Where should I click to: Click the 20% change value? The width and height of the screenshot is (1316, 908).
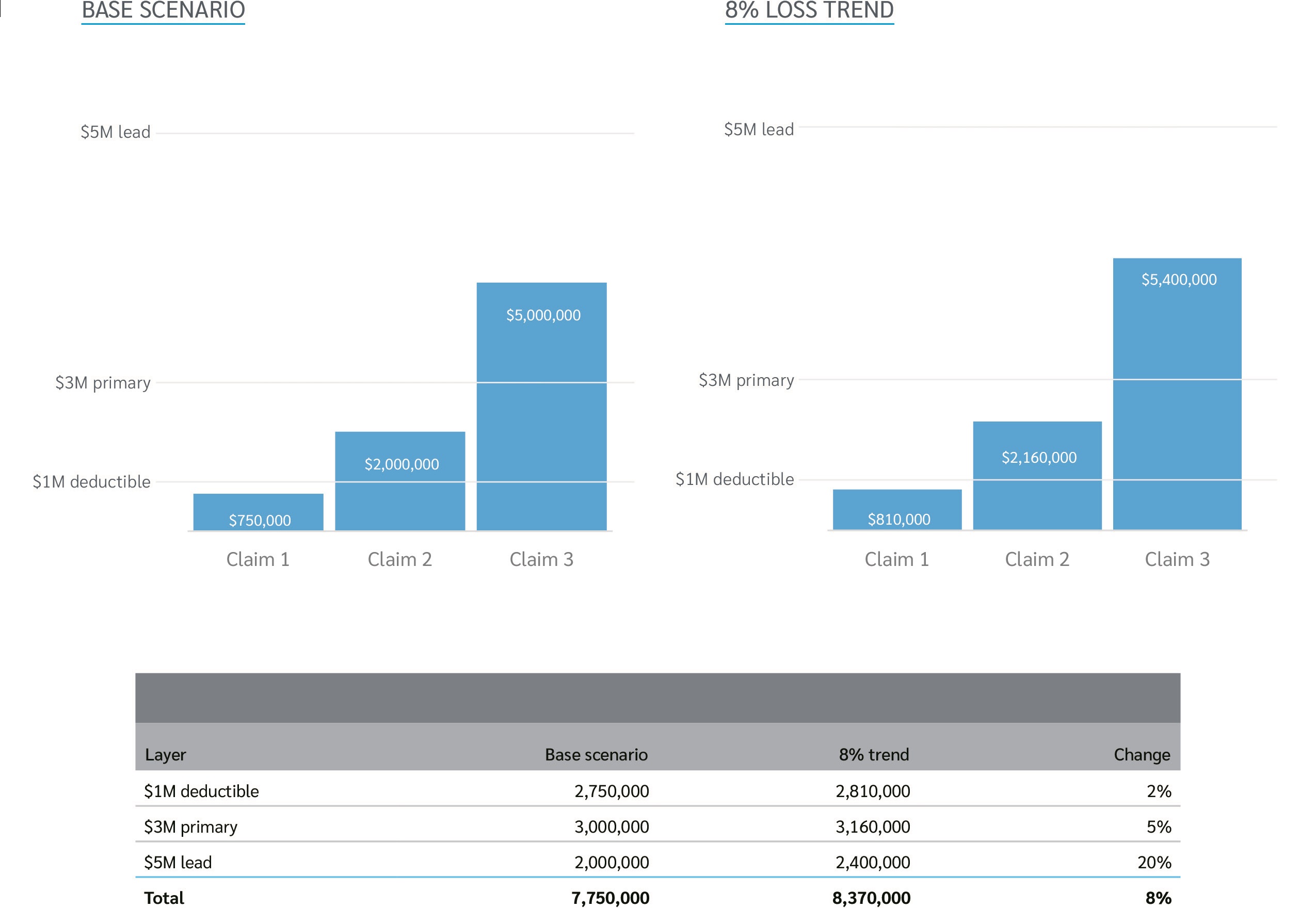(1154, 863)
